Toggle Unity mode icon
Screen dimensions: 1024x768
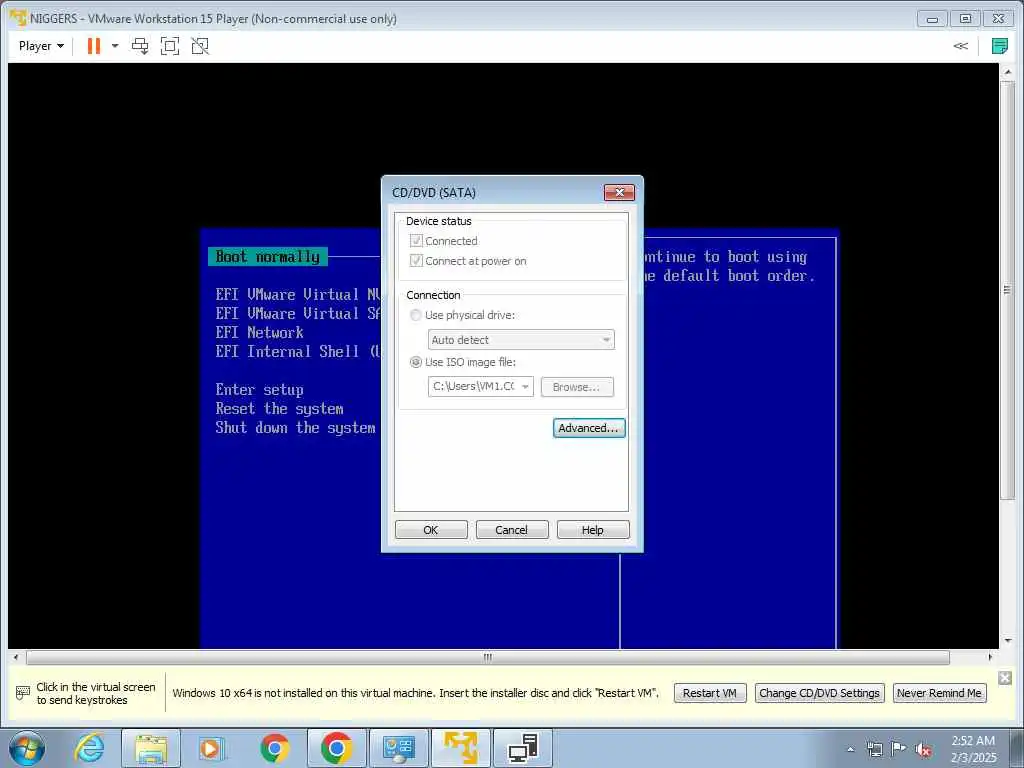(x=200, y=46)
